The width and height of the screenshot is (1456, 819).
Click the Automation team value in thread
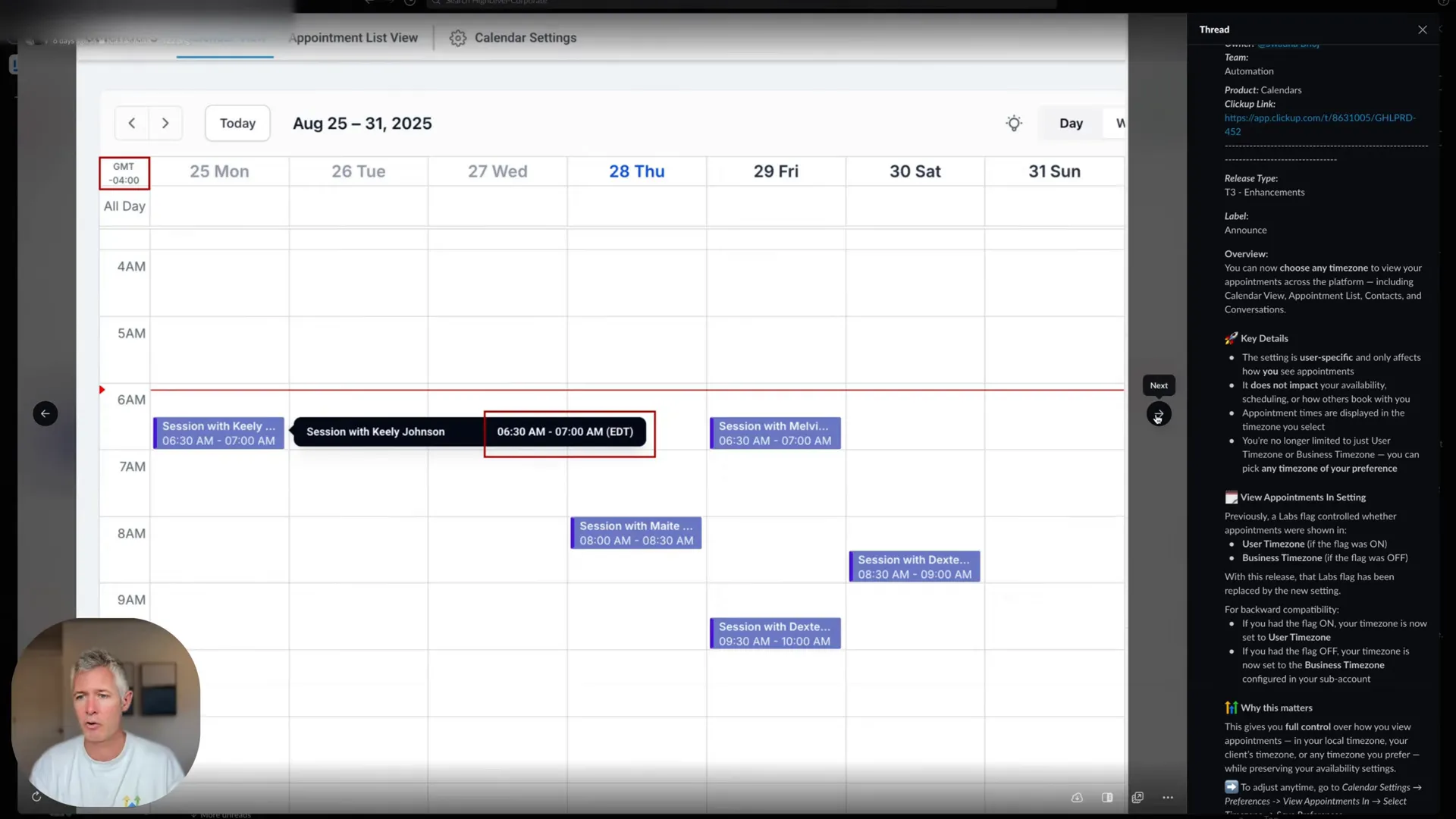click(x=1249, y=71)
